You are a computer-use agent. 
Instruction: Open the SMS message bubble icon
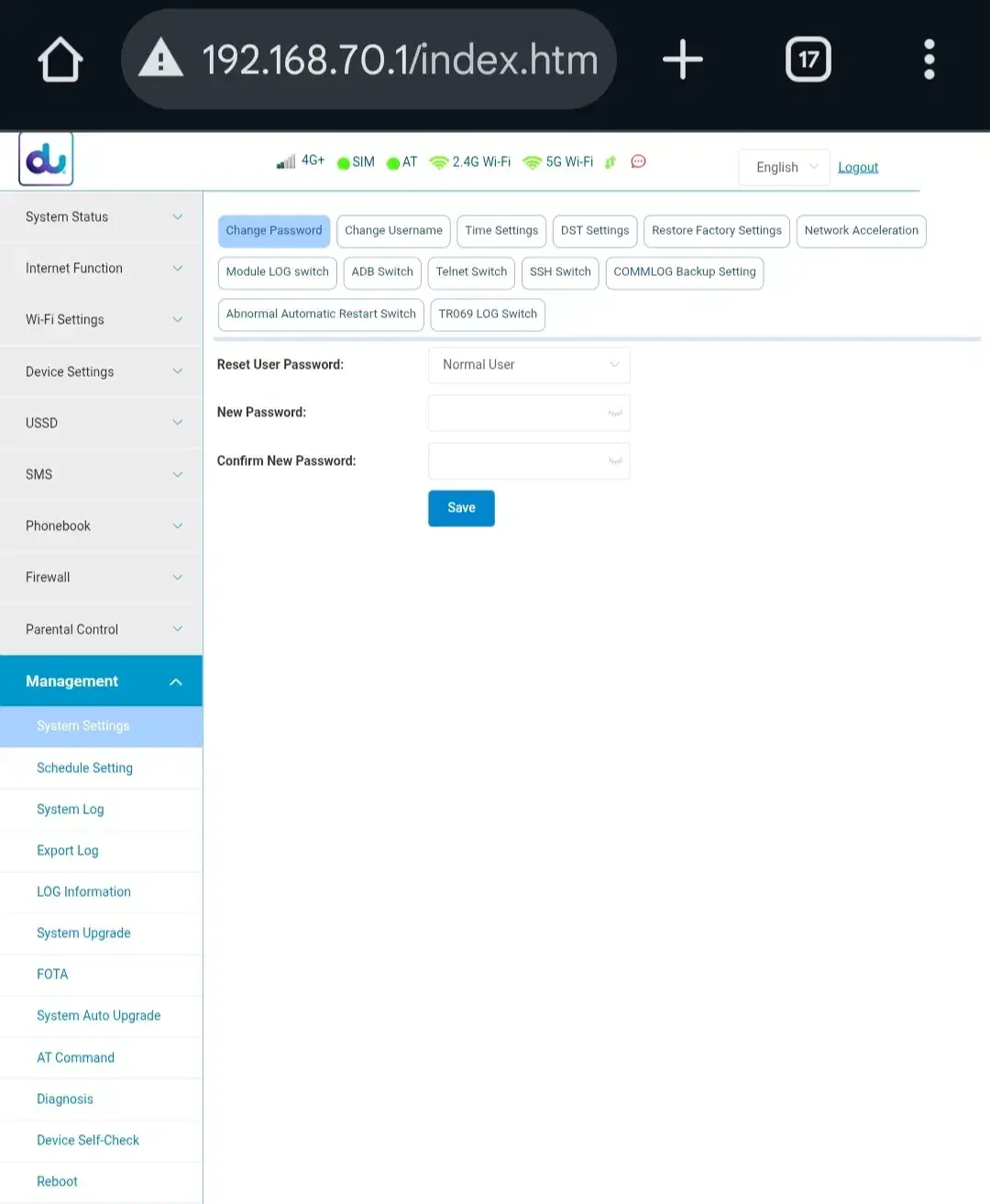(x=639, y=161)
